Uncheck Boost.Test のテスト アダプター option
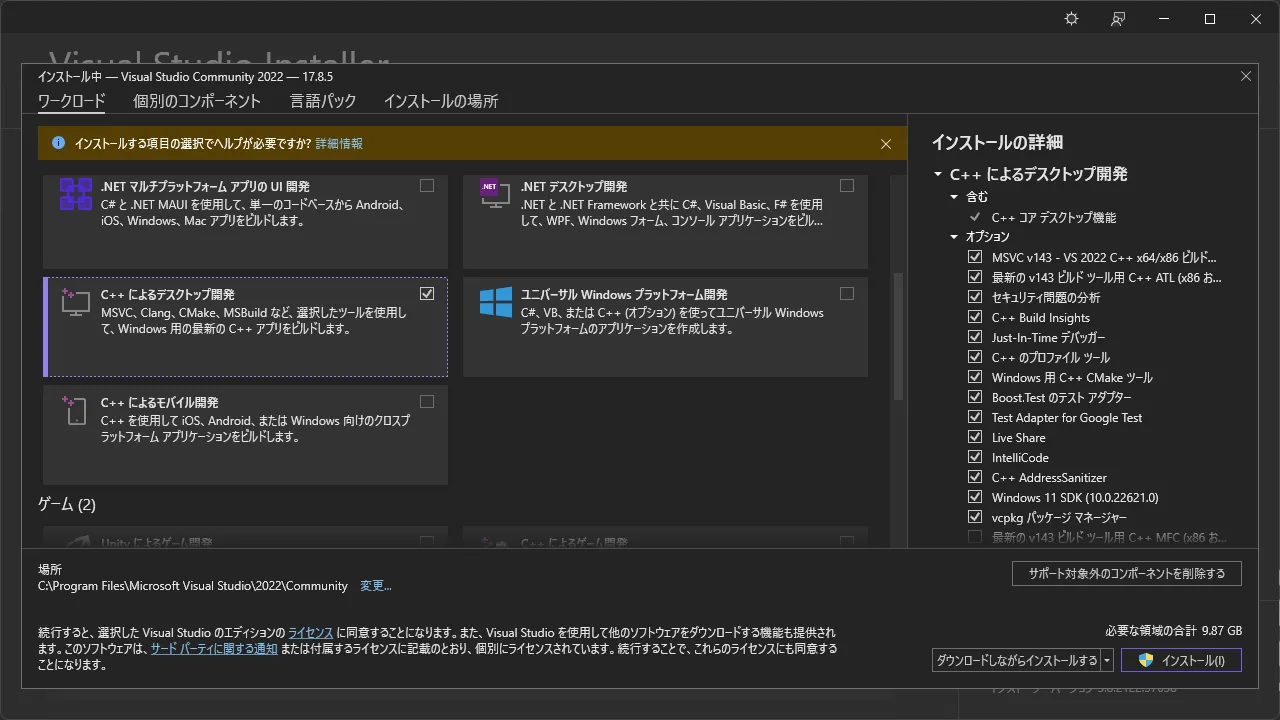 [975, 397]
